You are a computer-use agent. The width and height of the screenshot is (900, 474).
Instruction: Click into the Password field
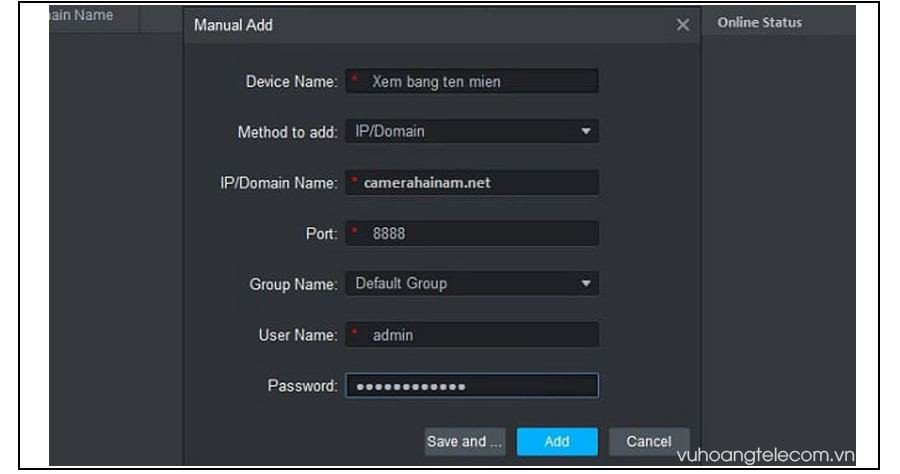click(x=472, y=386)
